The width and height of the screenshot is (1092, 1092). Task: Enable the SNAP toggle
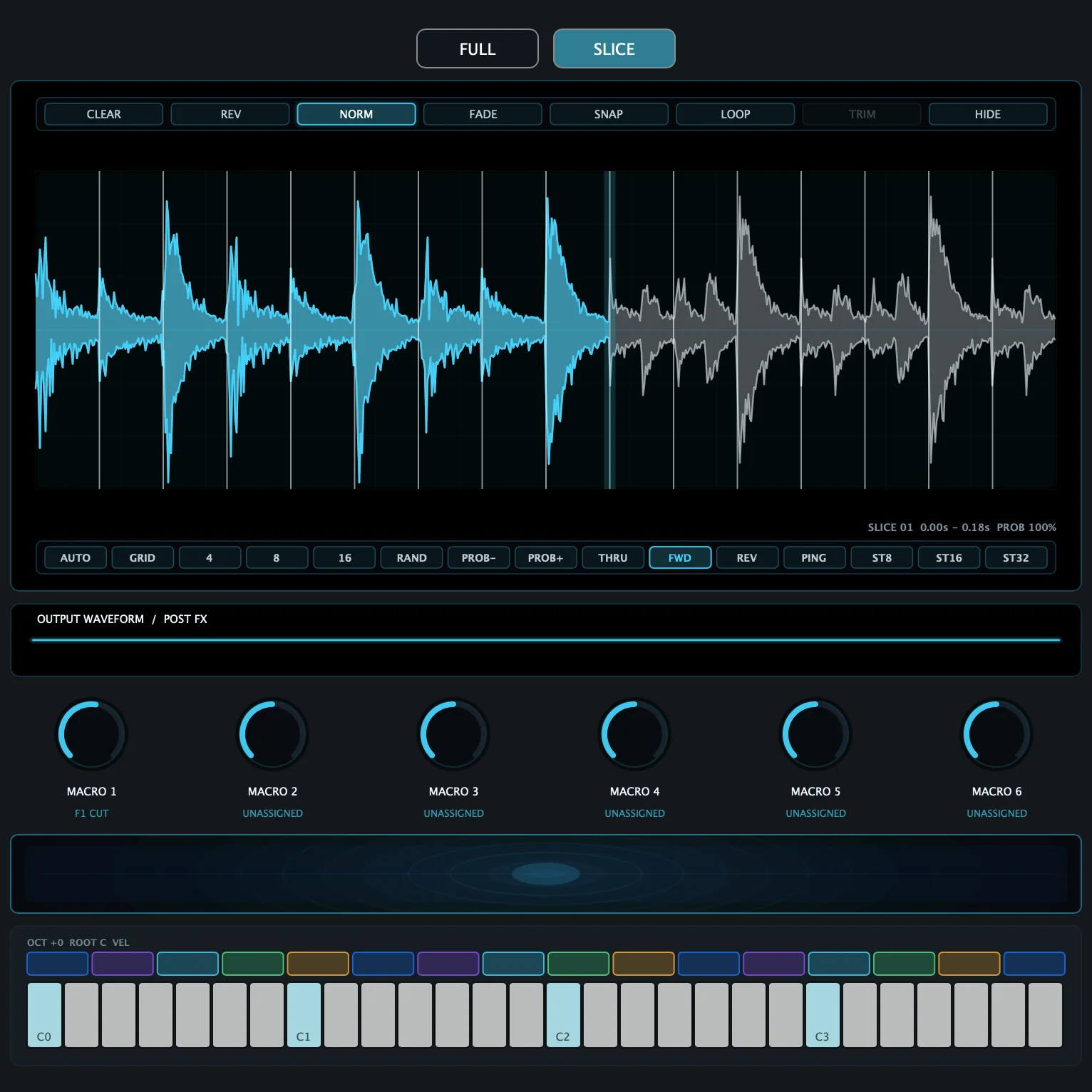(609, 114)
